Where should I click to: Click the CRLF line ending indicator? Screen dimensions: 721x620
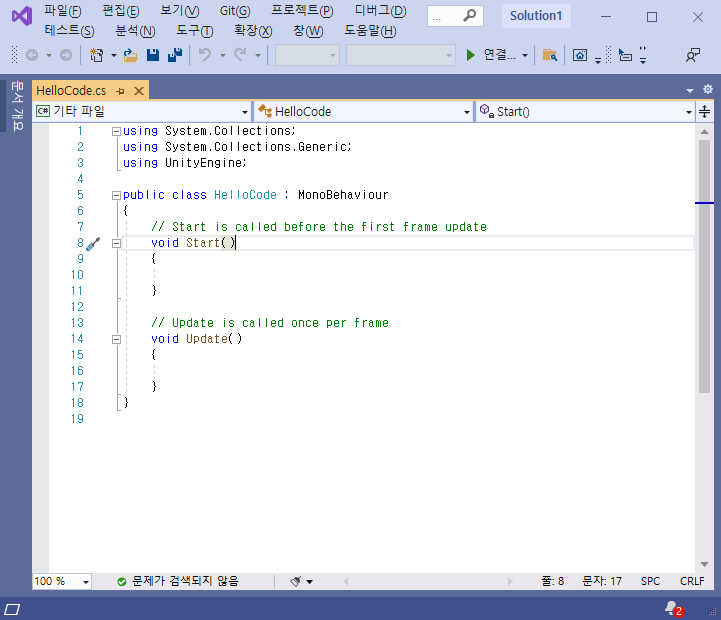coord(692,581)
